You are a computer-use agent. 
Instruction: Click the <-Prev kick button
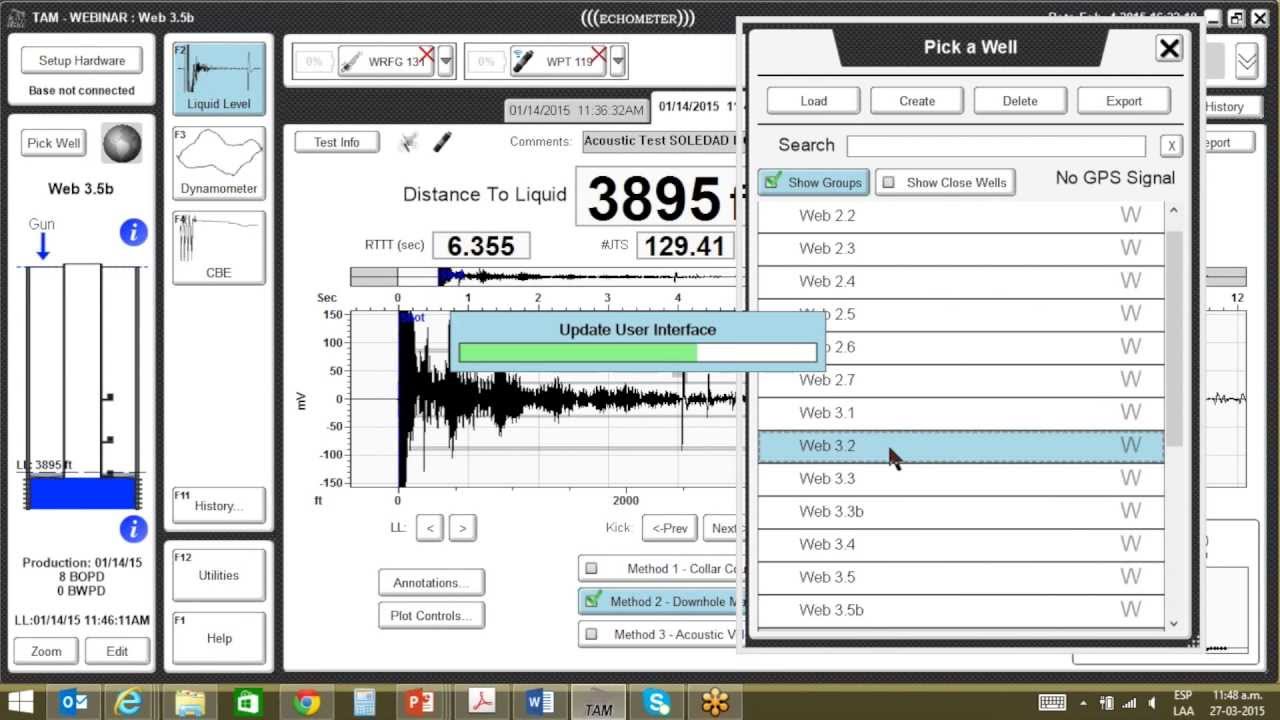tap(669, 528)
